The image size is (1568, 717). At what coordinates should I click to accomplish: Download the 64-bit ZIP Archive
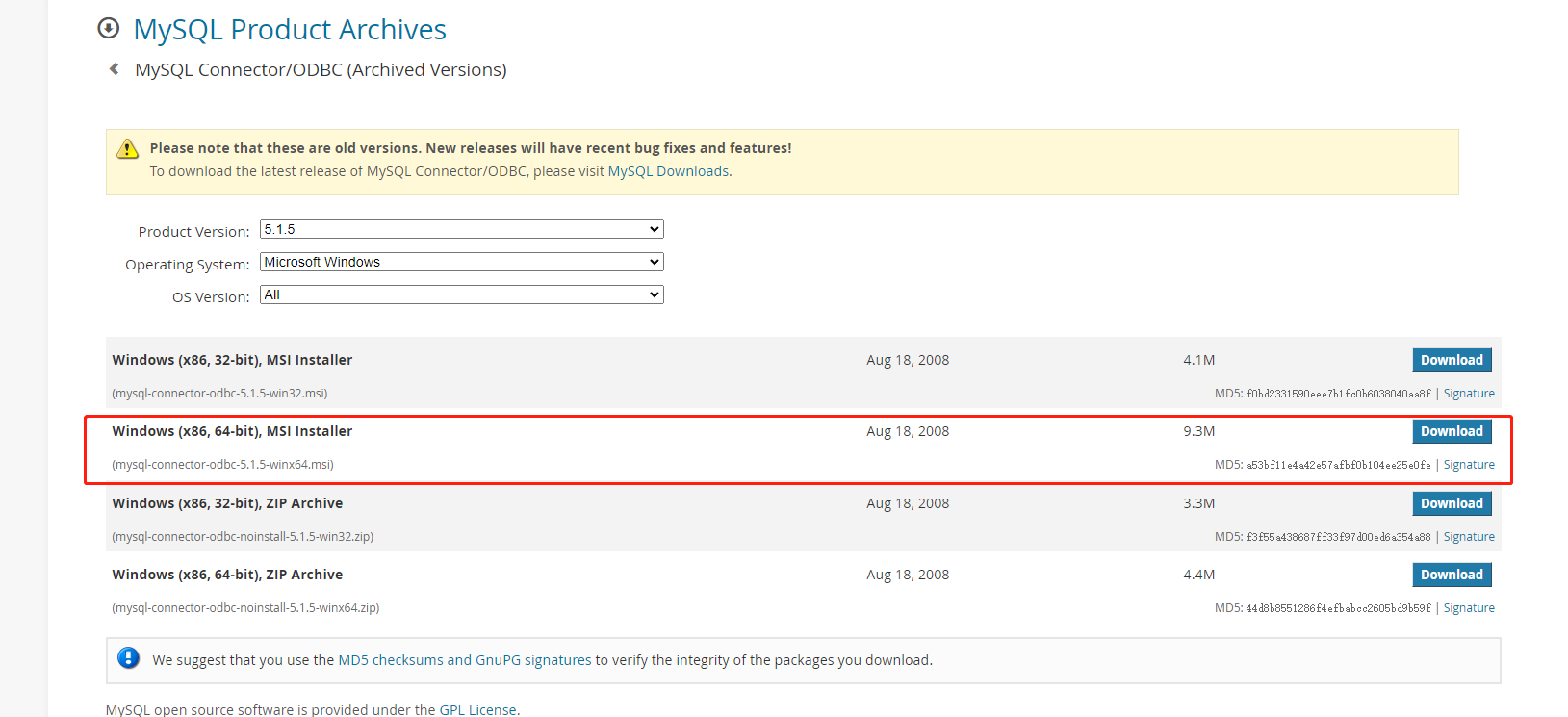(1452, 575)
